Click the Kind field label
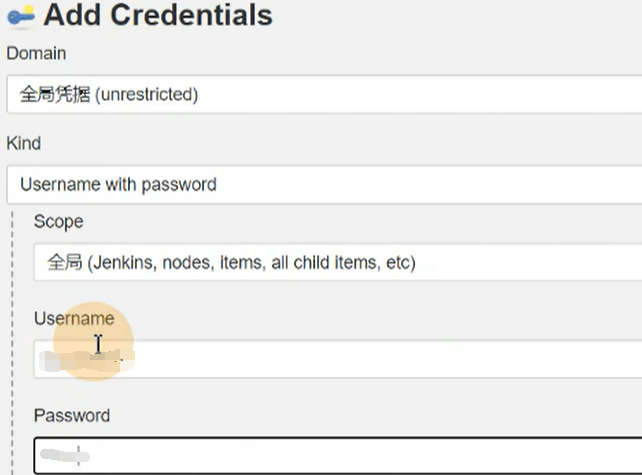This screenshot has height=475, width=642. [24, 143]
